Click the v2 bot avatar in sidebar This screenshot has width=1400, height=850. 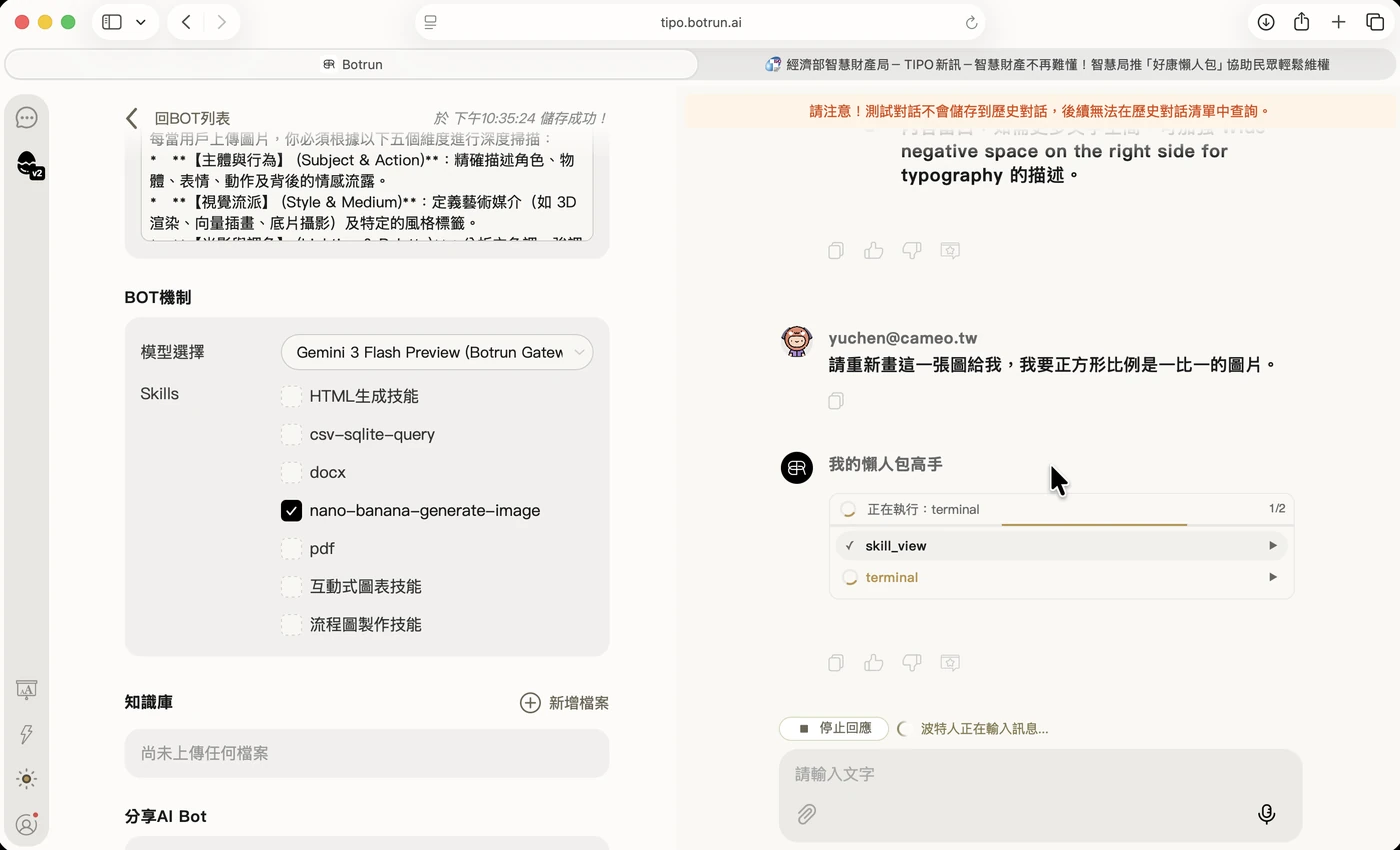29,164
